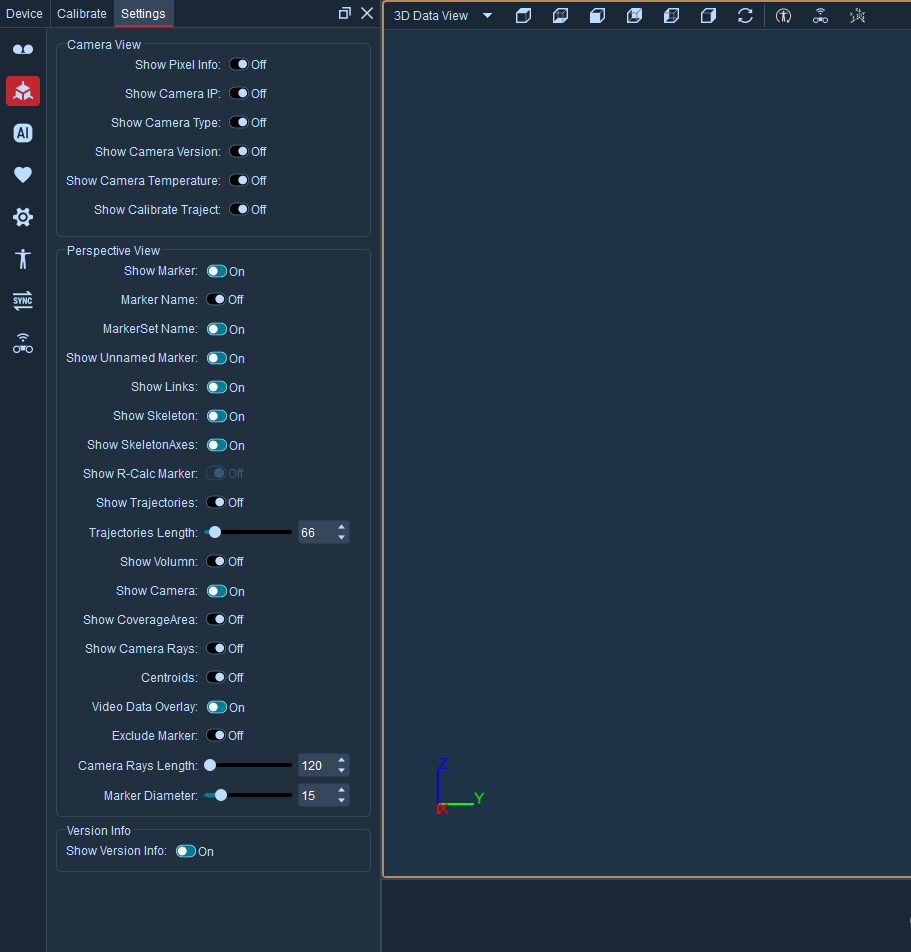The height and width of the screenshot is (952, 911).
Task: Decrease Camera Rays Length with down arrow
Action: (341, 770)
